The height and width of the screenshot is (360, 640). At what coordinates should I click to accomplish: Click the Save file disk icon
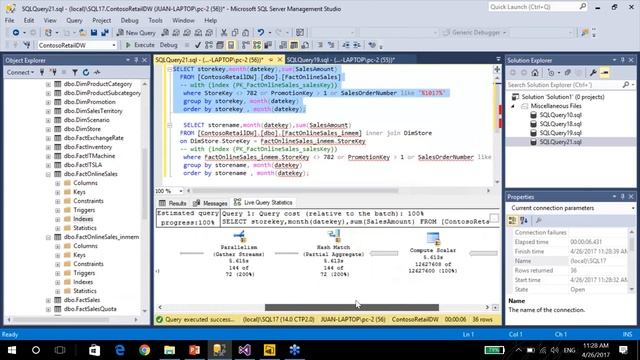(x=94, y=33)
